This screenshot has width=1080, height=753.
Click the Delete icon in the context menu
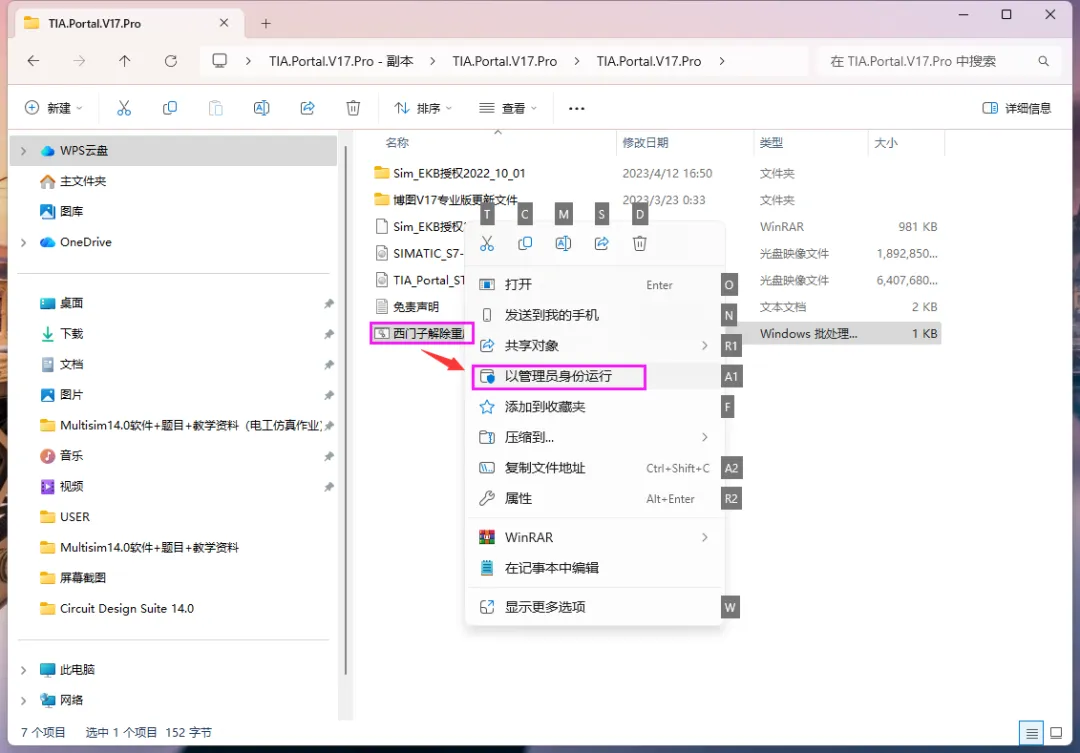tap(640, 243)
